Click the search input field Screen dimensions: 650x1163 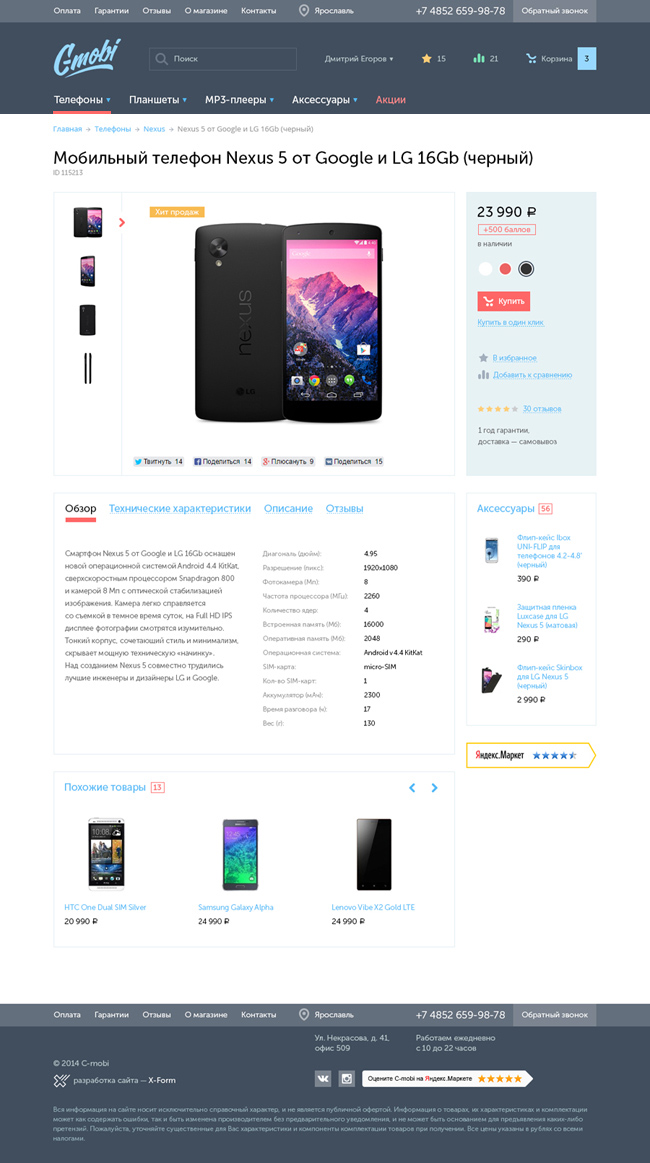(x=223, y=59)
